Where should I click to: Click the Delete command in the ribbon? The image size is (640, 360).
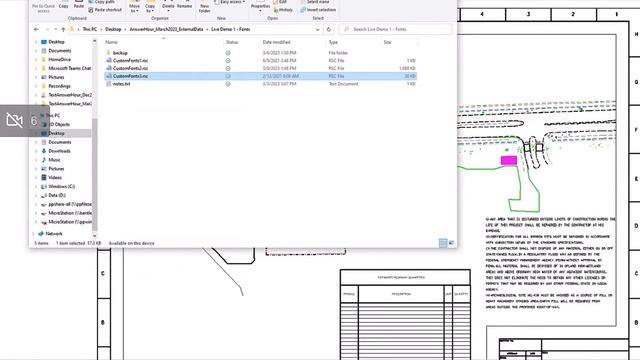(x=168, y=6)
